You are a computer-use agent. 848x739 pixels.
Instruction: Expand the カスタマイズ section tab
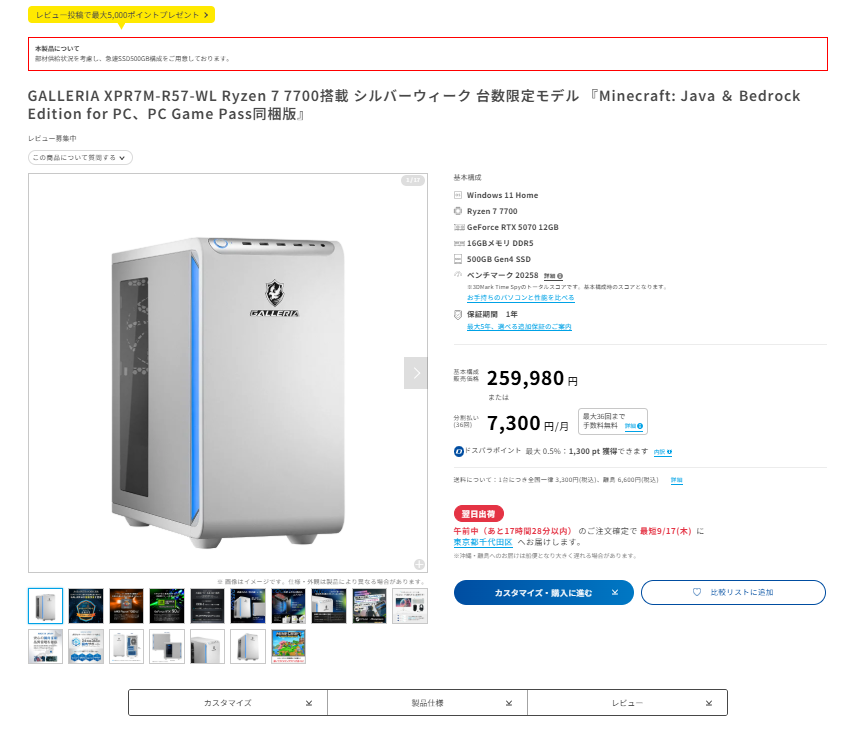tap(228, 703)
